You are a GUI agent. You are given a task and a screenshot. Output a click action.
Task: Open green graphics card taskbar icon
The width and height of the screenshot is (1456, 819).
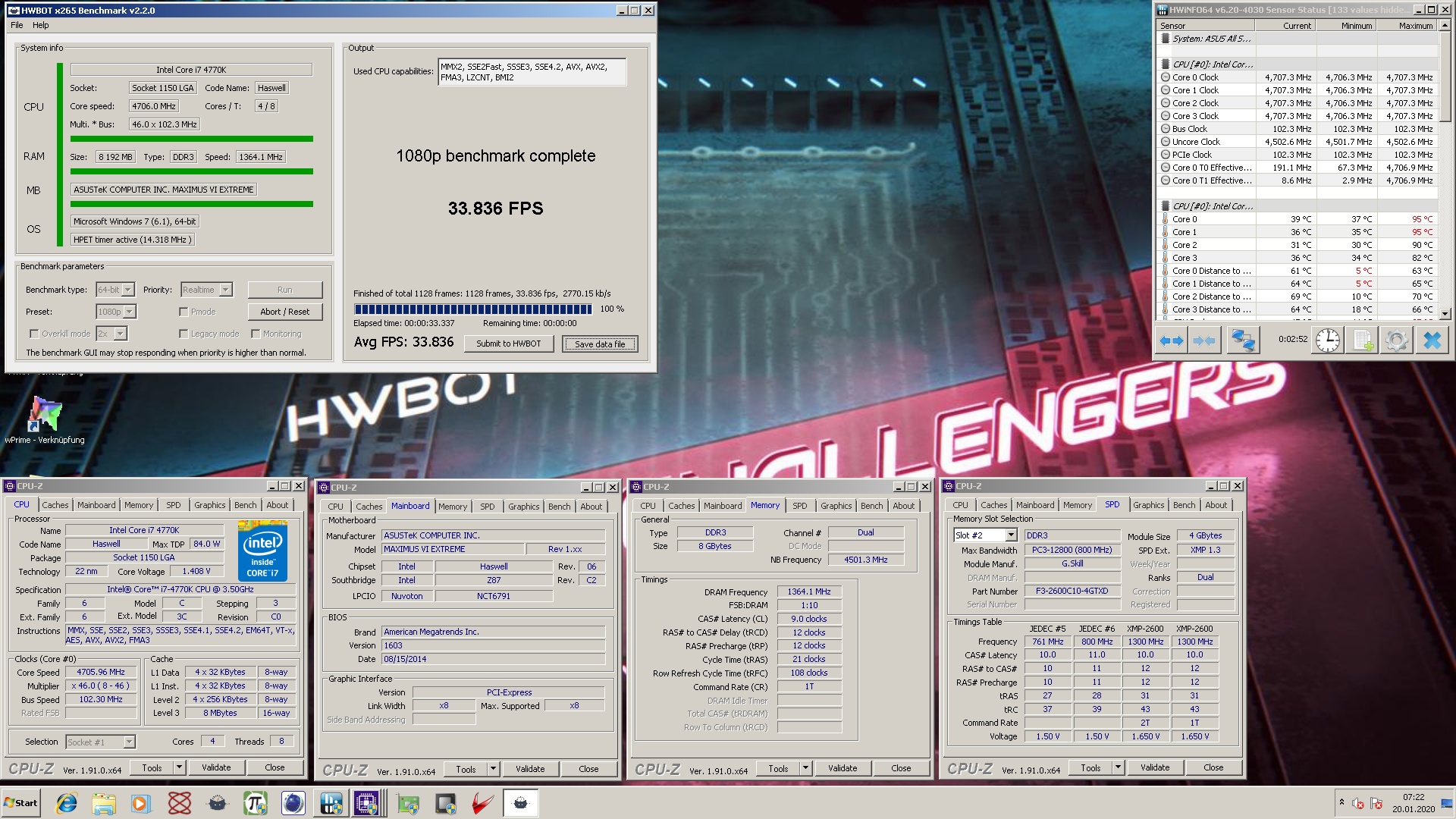click(x=407, y=803)
